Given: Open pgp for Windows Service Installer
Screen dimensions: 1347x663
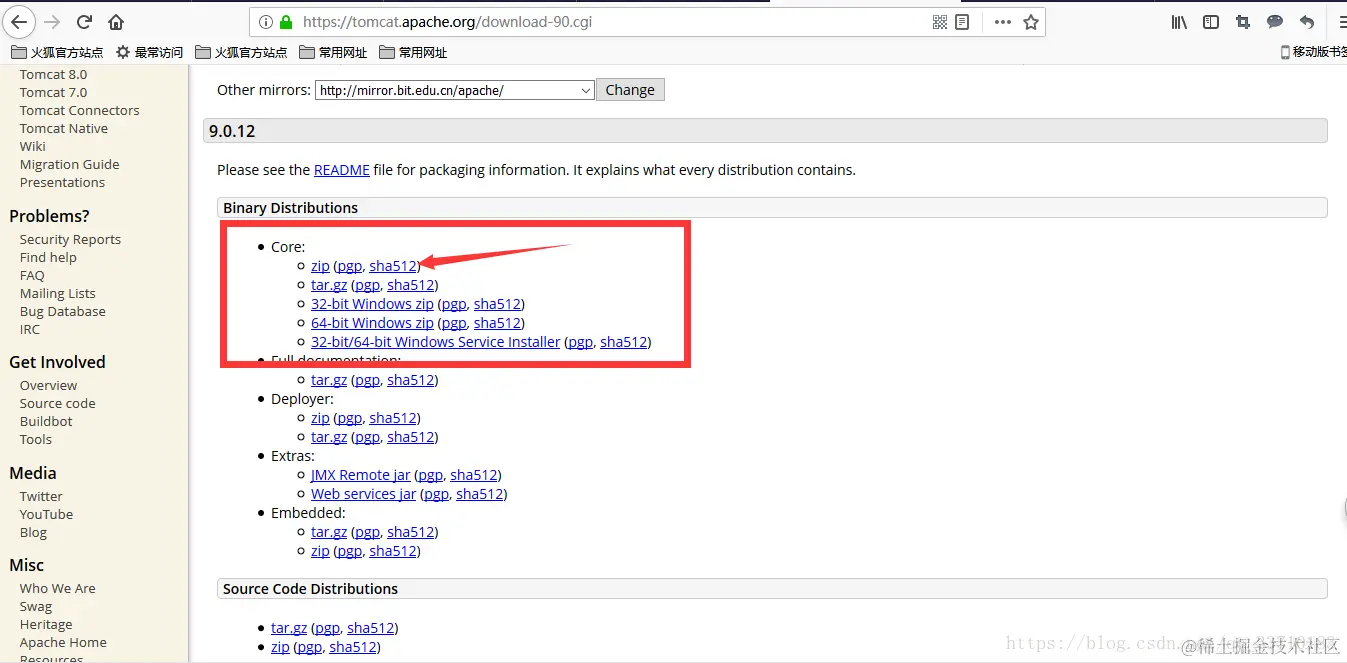Looking at the screenshot, I should (580, 342).
